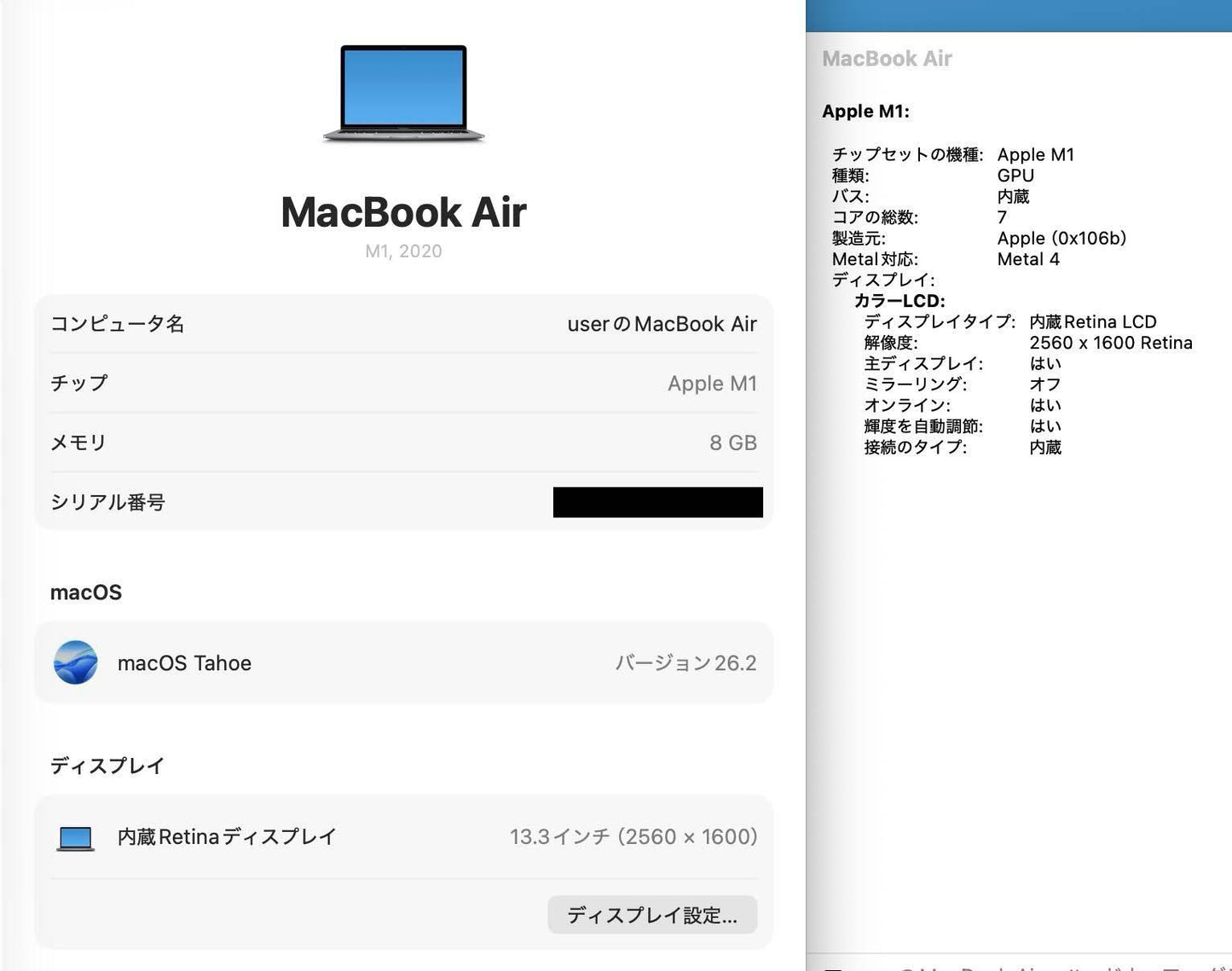Click the Metal 4 対応 entry

(x=1029, y=259)
